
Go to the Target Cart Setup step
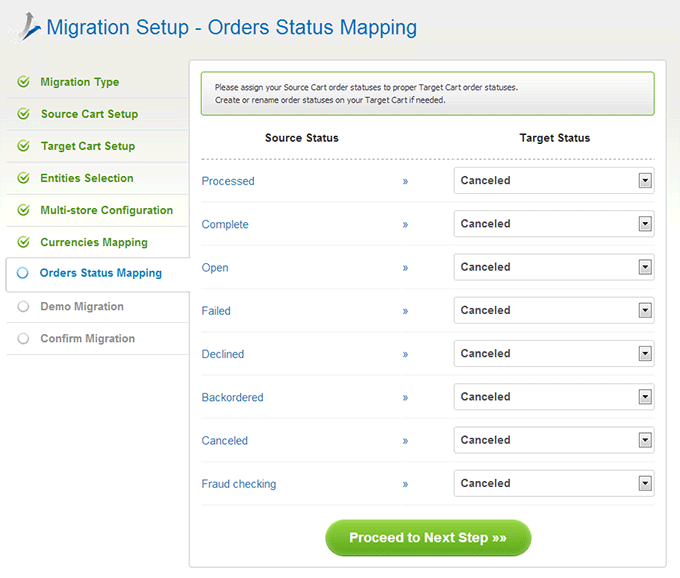click(88, 146)
